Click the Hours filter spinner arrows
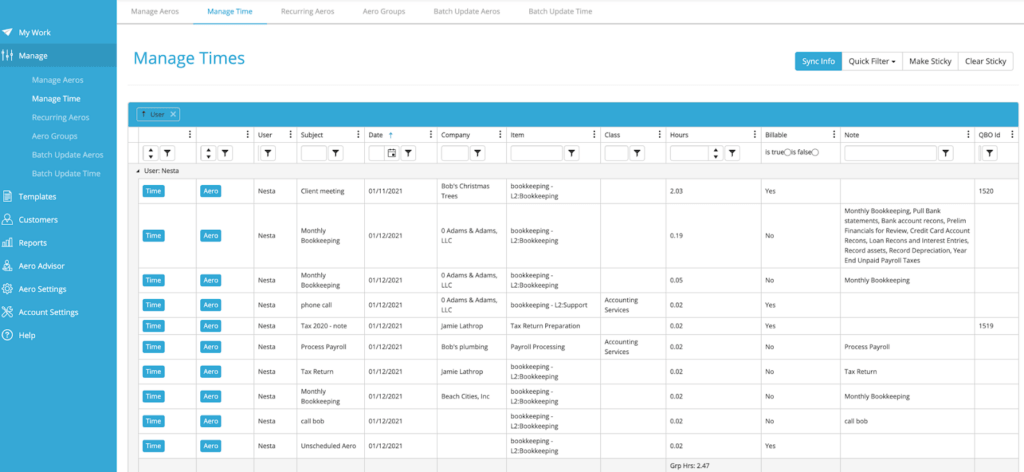The image size is (1024, 472). point(716,153)
